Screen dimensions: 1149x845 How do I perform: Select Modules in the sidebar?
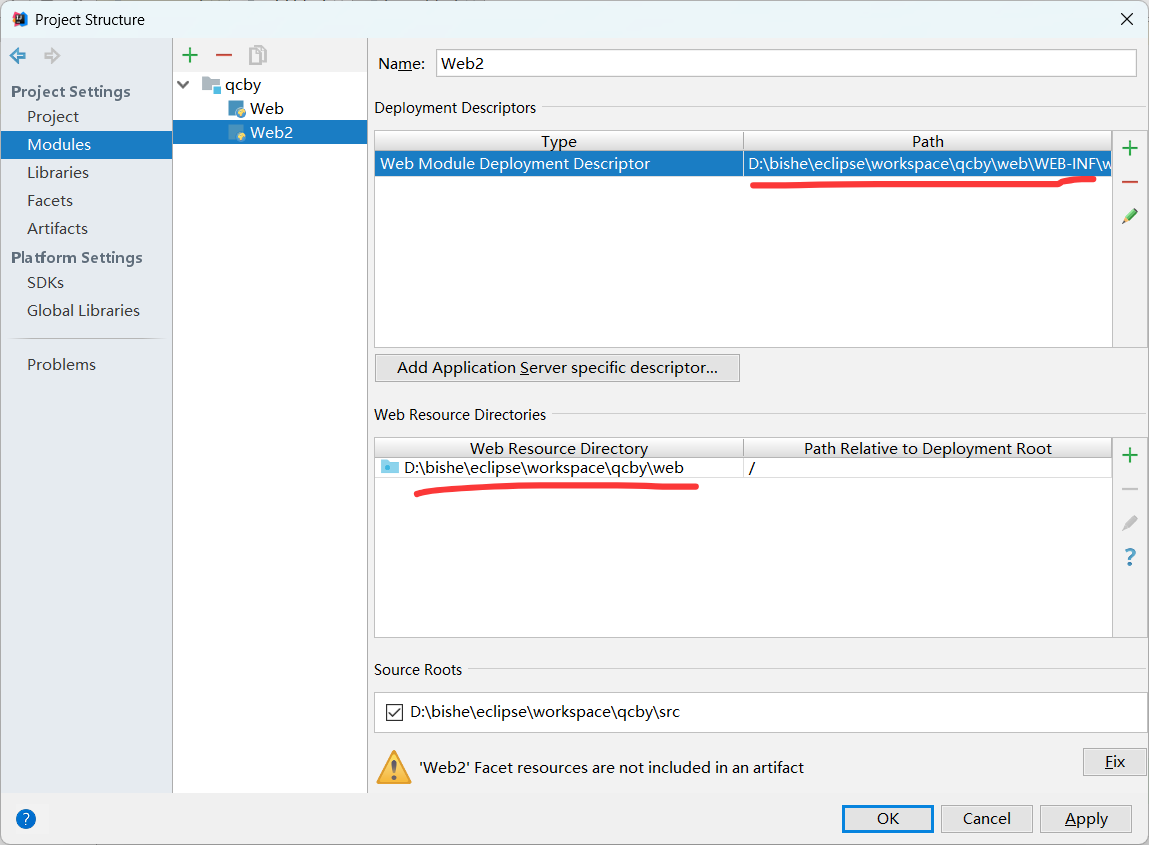86,144
